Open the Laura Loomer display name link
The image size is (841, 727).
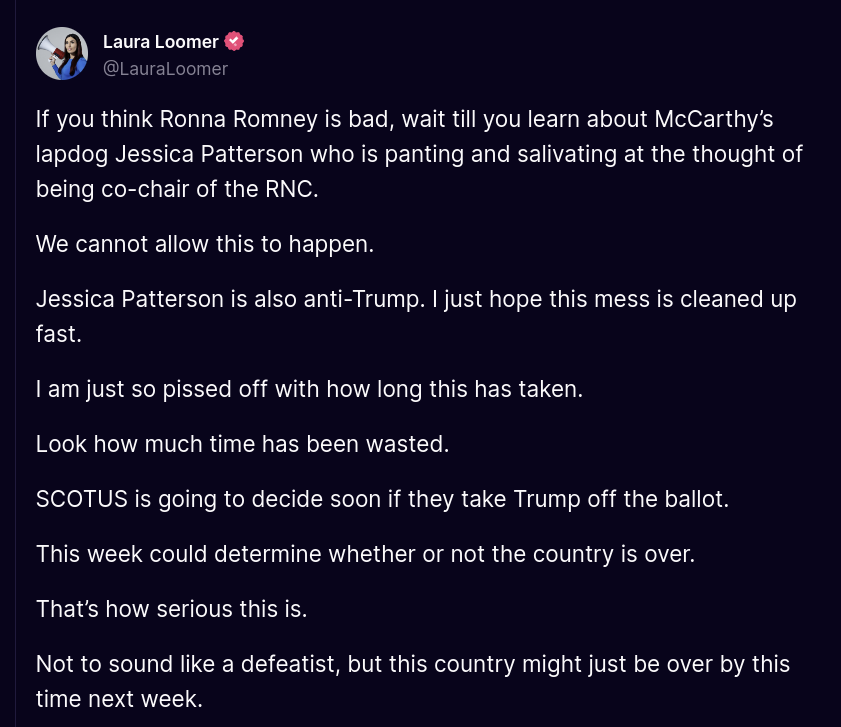pyautogui.click(x=160, y=42)
